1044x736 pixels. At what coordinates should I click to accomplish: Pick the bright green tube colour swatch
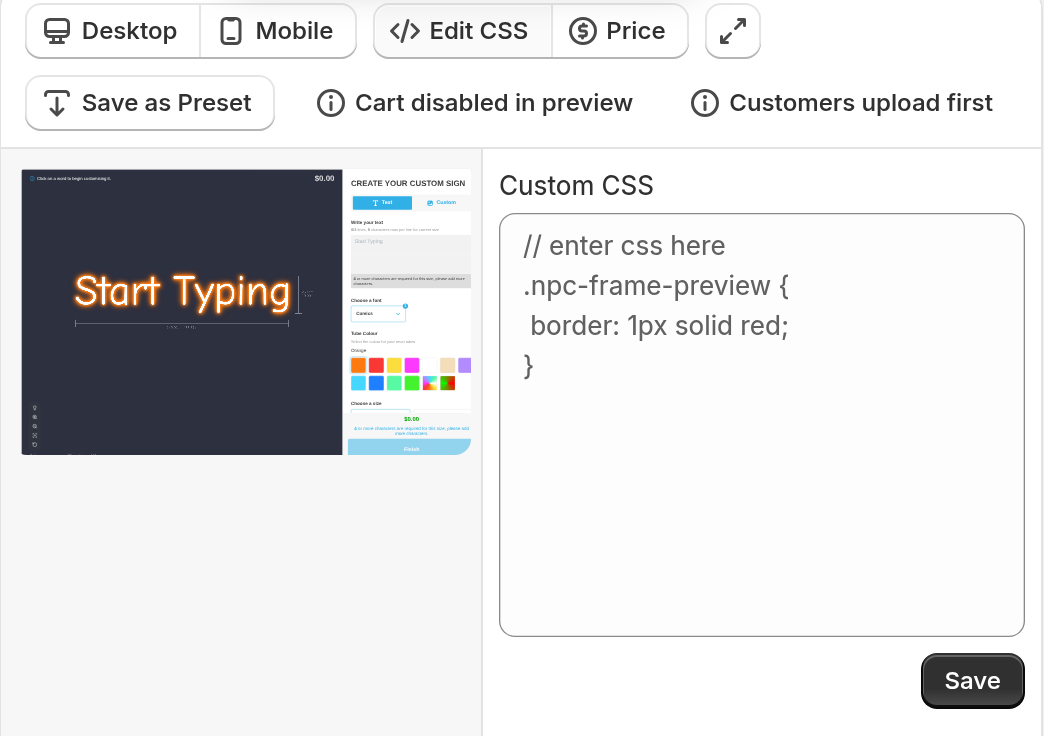pos(412,383)
